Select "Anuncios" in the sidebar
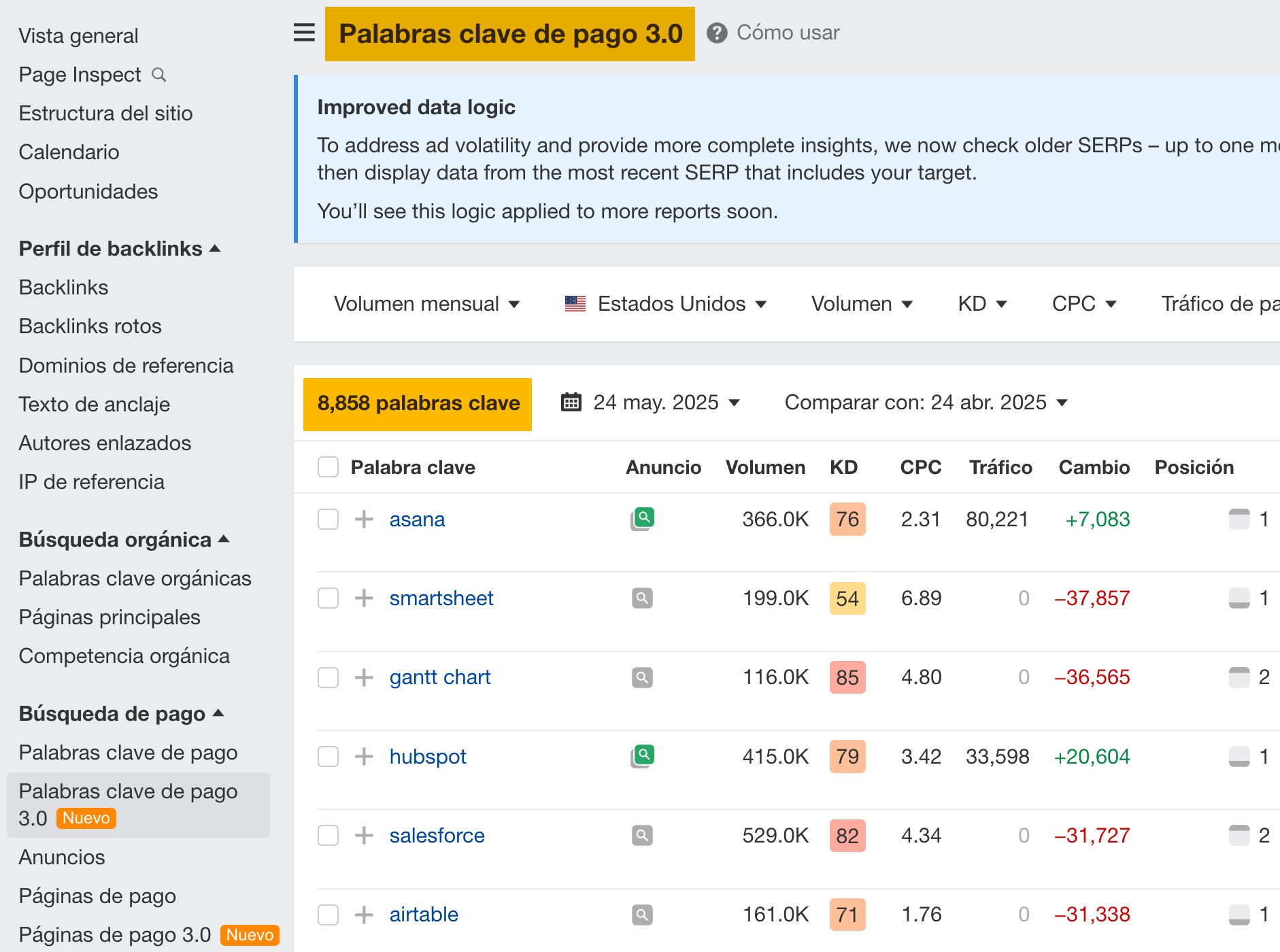This screenshot has width=1280, height=952. click(x=62, y=857)
